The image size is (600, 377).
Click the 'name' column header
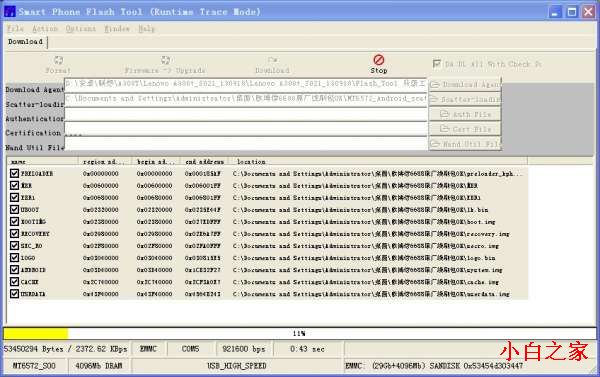pos(42,162)
